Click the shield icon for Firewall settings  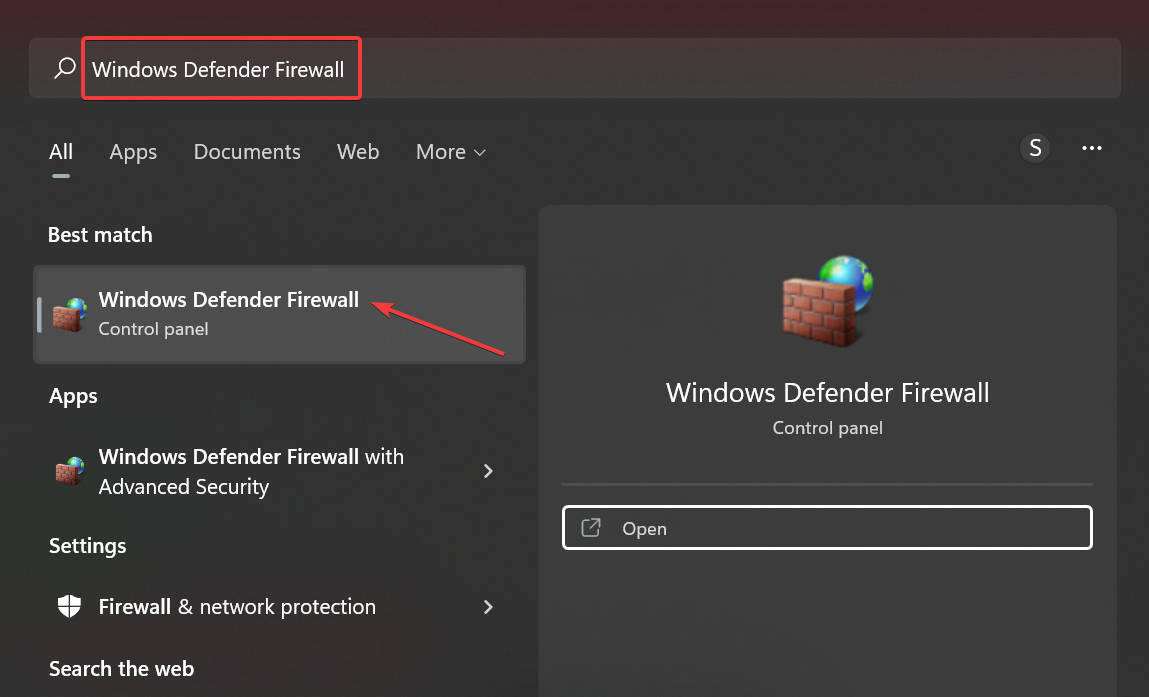[x=70, y=606]
